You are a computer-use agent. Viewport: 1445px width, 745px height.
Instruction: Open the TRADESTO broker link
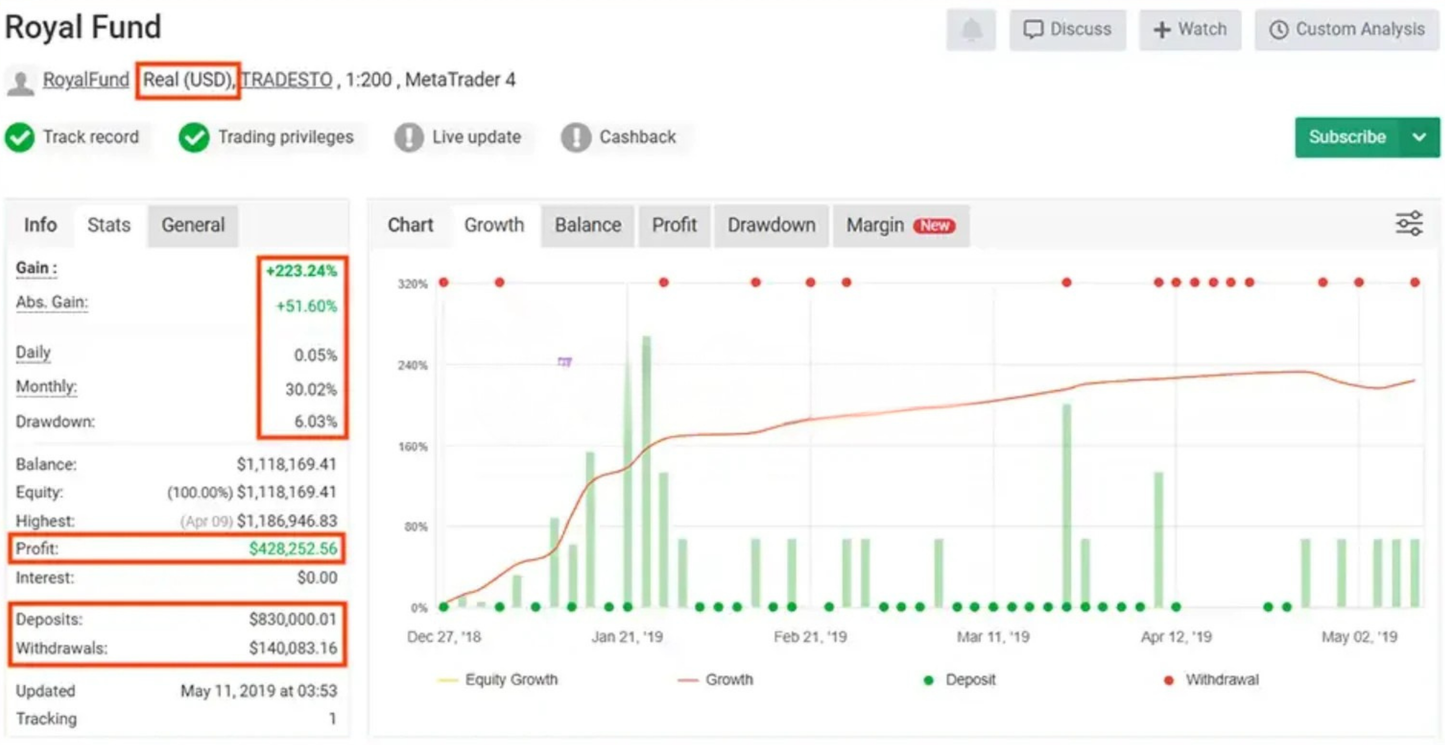pyautogui.click(x=287, y=80)
